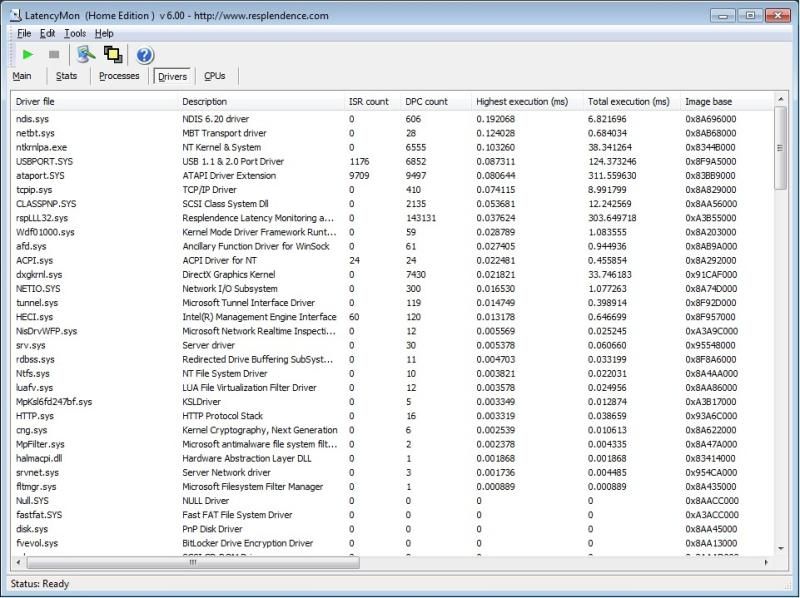Click the yellow overlapping windows toolbar icon

coord(113,54)
